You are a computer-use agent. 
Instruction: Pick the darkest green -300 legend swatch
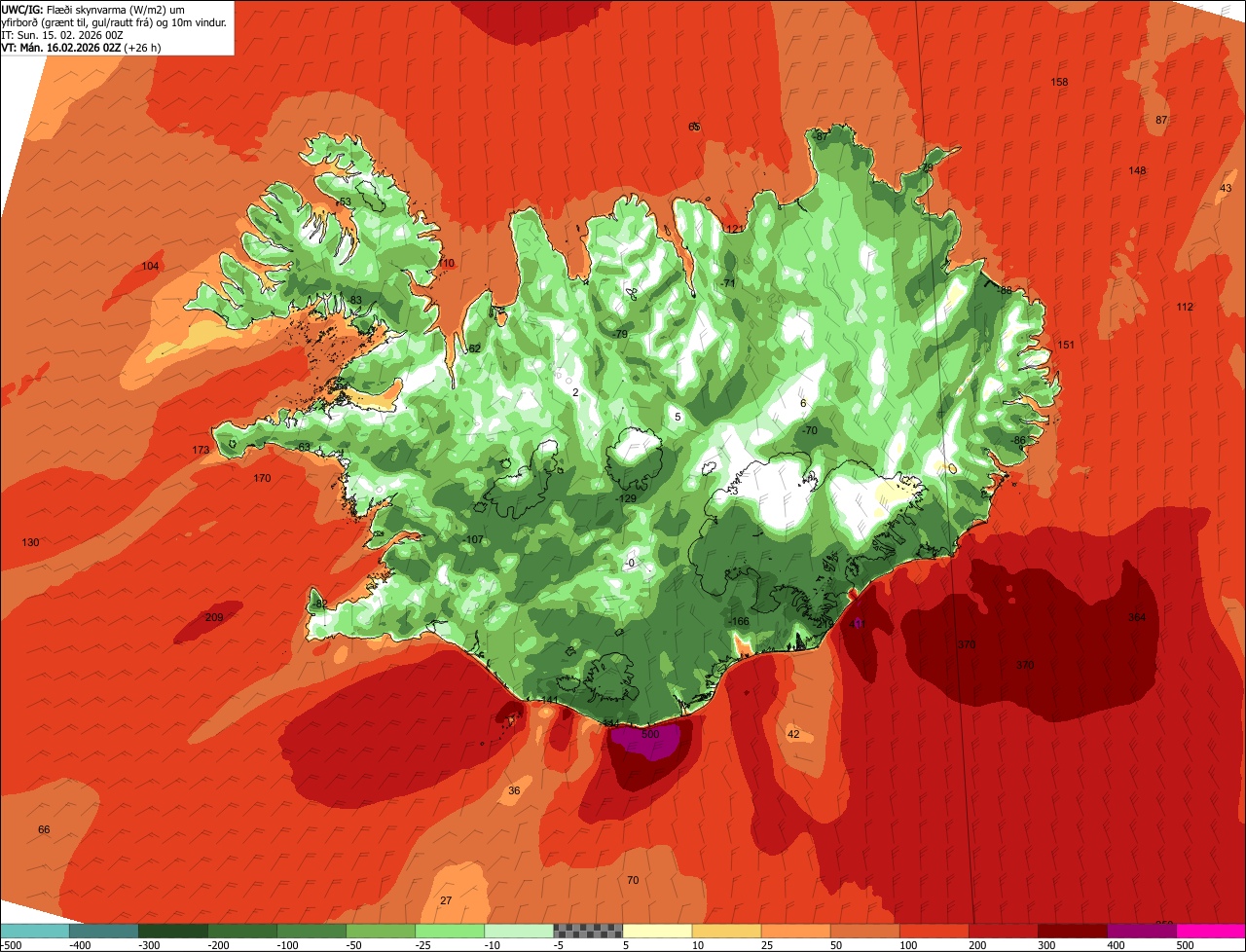click(x=172, y=930)
